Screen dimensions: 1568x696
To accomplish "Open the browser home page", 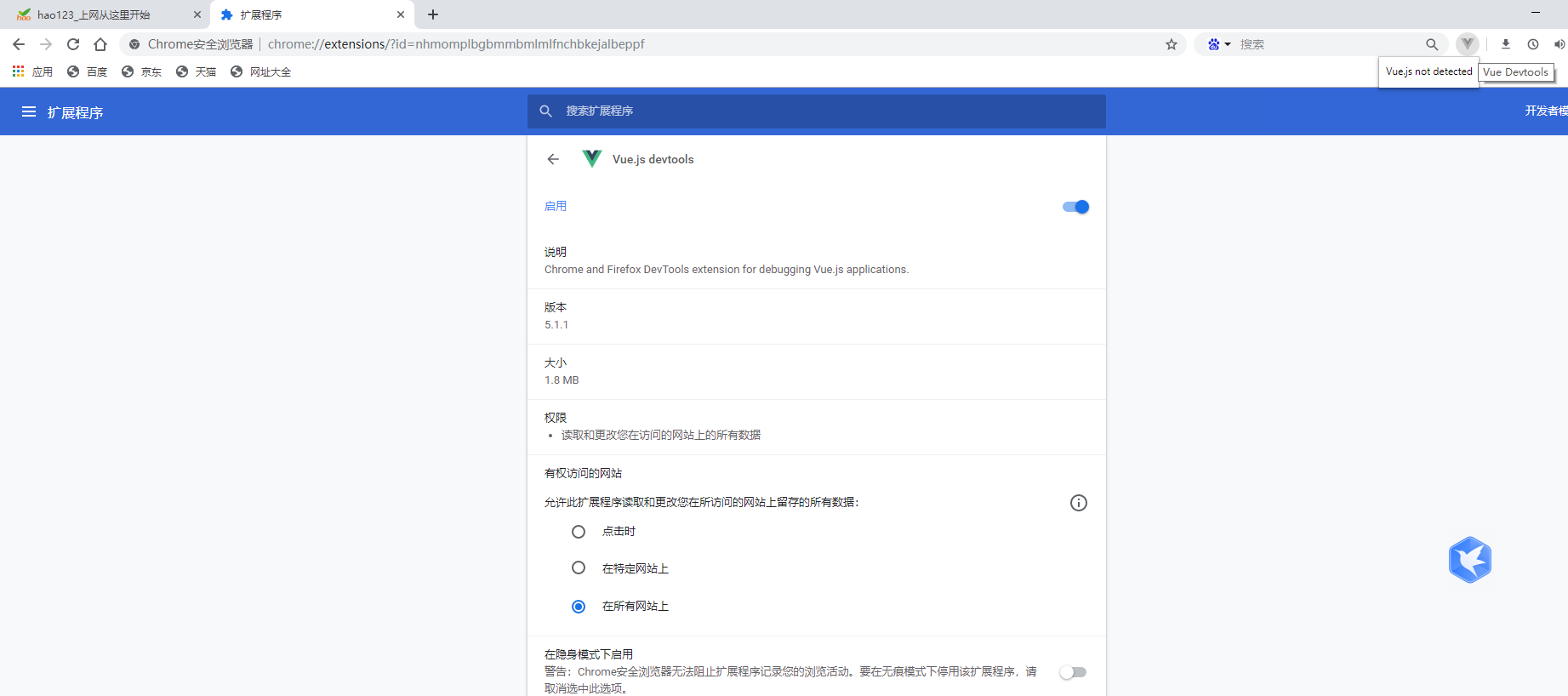I will (100, 44).
